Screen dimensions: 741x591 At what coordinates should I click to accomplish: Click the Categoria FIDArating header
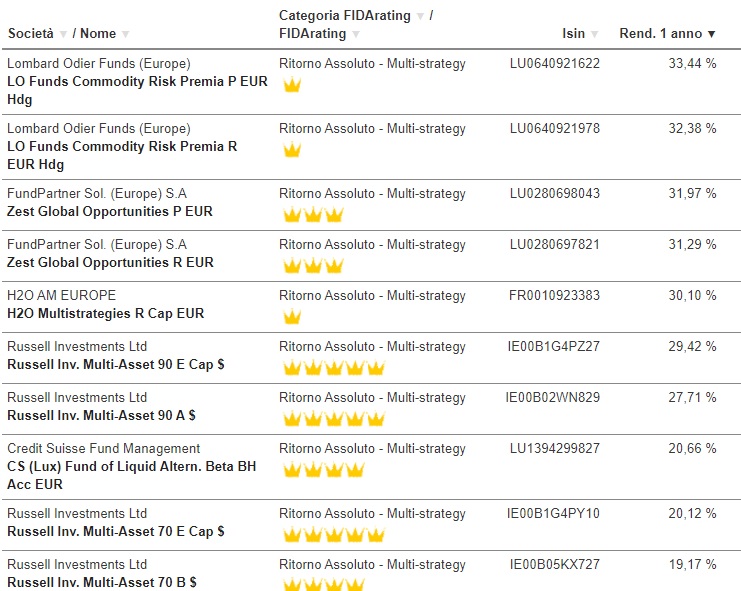(x=345, y=16)
